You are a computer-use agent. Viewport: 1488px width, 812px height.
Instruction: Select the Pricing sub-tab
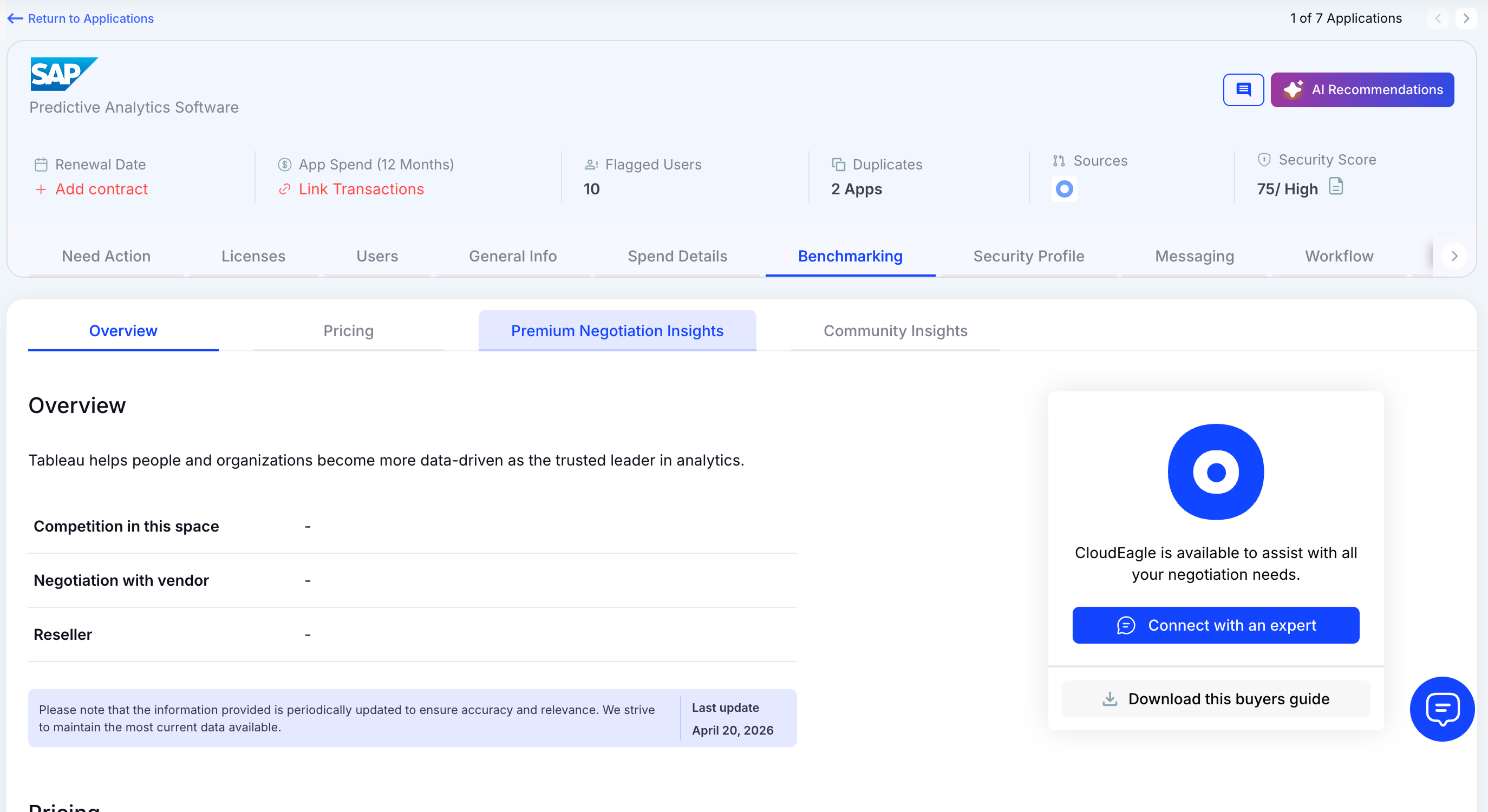pyautogui.click(x=348, y=330)
